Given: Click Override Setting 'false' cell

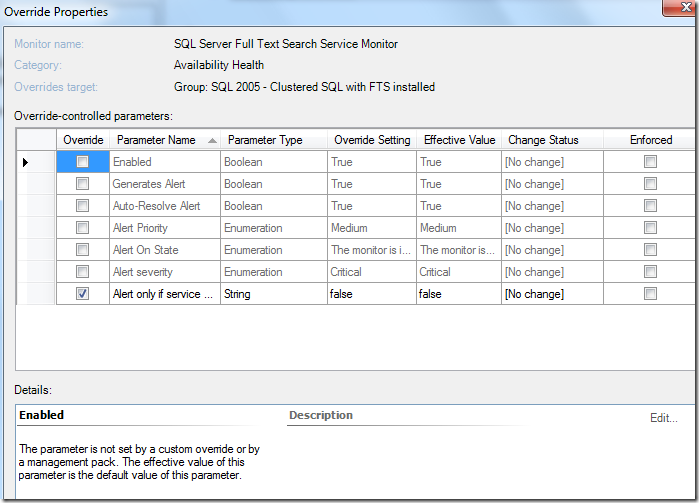Looking at the screenshot, I should pos(372,294).
